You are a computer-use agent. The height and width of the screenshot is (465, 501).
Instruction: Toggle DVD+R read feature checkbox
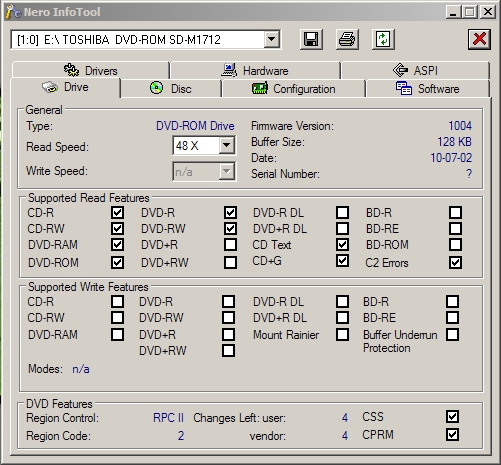pos(230,244)
